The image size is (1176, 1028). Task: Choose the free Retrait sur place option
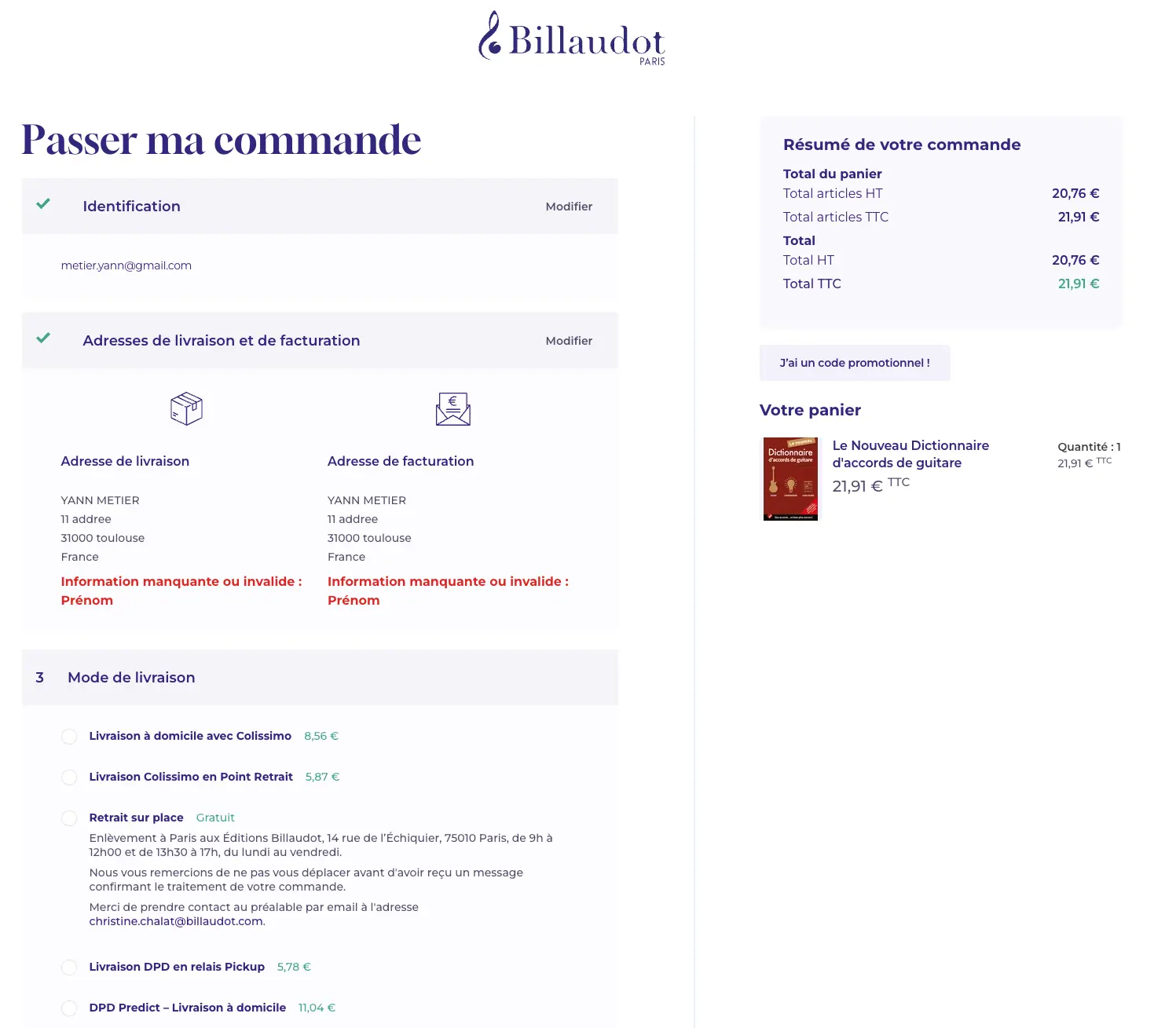click(69, 818)
